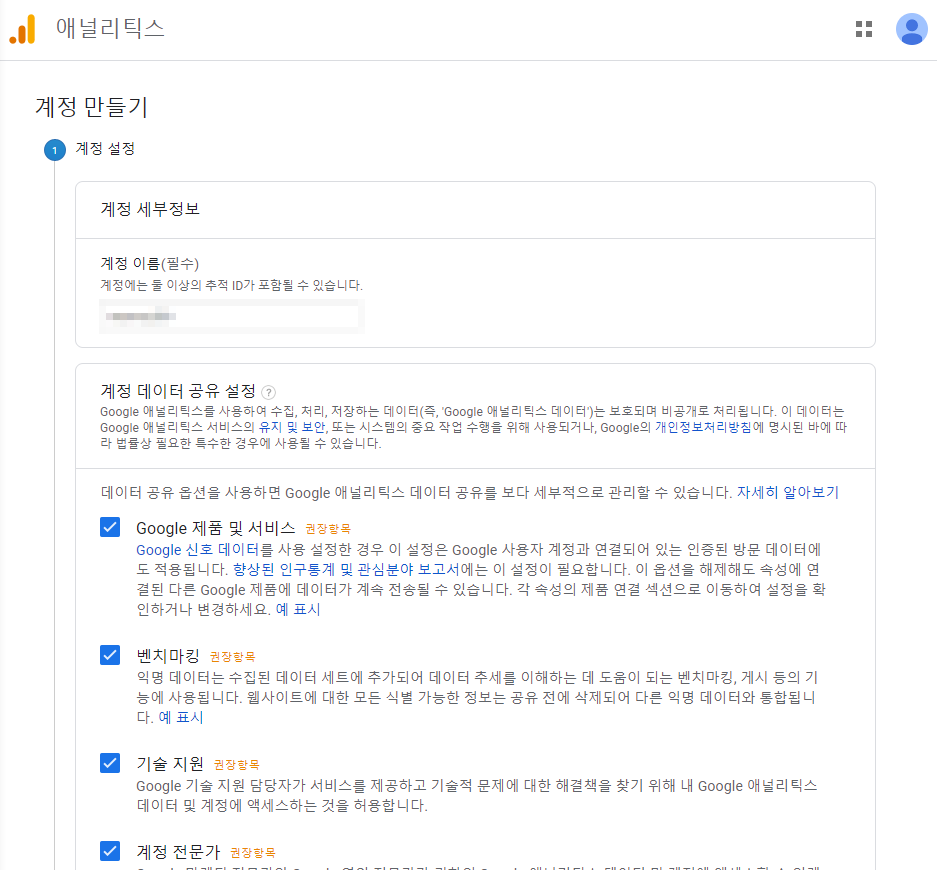Image resolution: width=937 pixels, height=870 pixels.
Task: Click the 계정 이름(필수) label
Action: point(149,264)
